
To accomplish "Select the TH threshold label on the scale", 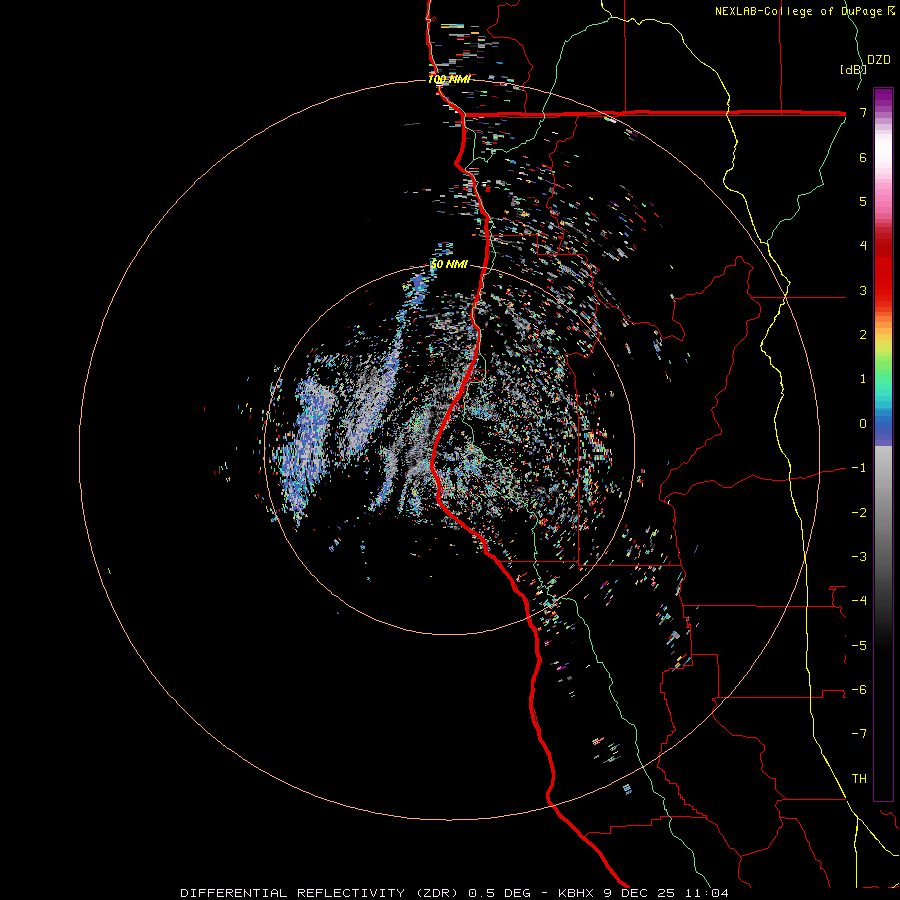I will tap(859, 779).
